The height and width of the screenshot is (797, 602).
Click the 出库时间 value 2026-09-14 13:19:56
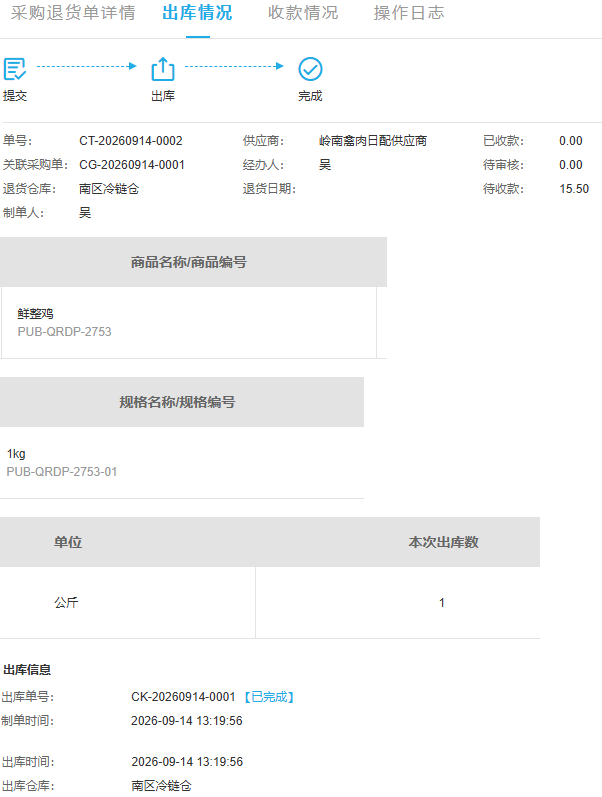tap(187, 761)
